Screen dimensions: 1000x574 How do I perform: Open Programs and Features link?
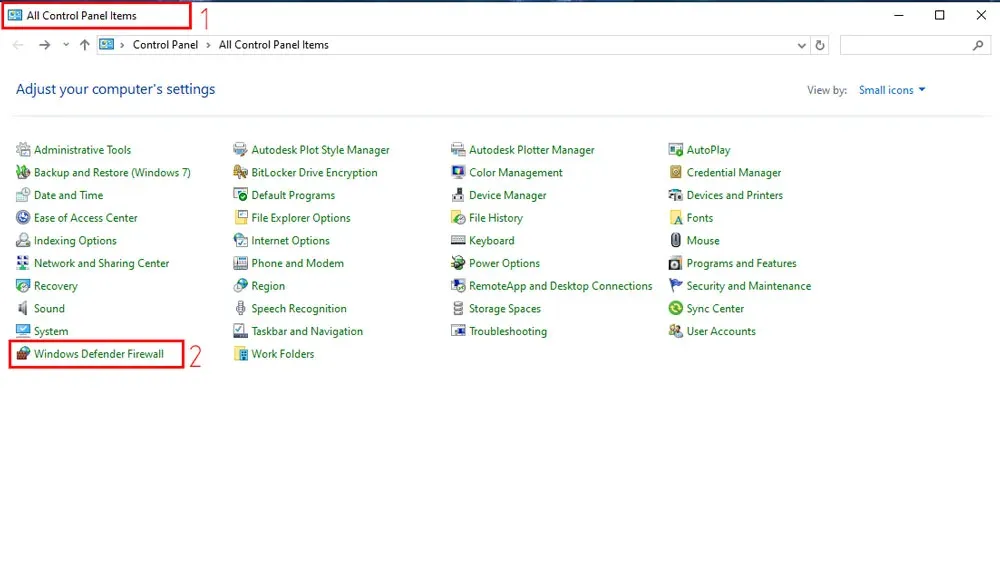click(741, 263)
